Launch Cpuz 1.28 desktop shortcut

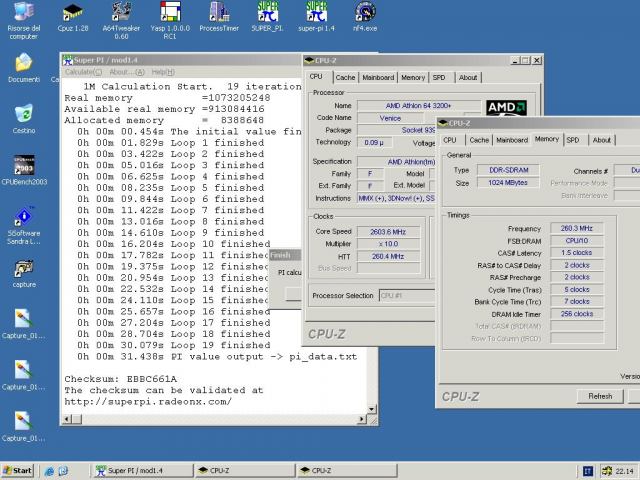pyautogui.click(x=73, y=17)
